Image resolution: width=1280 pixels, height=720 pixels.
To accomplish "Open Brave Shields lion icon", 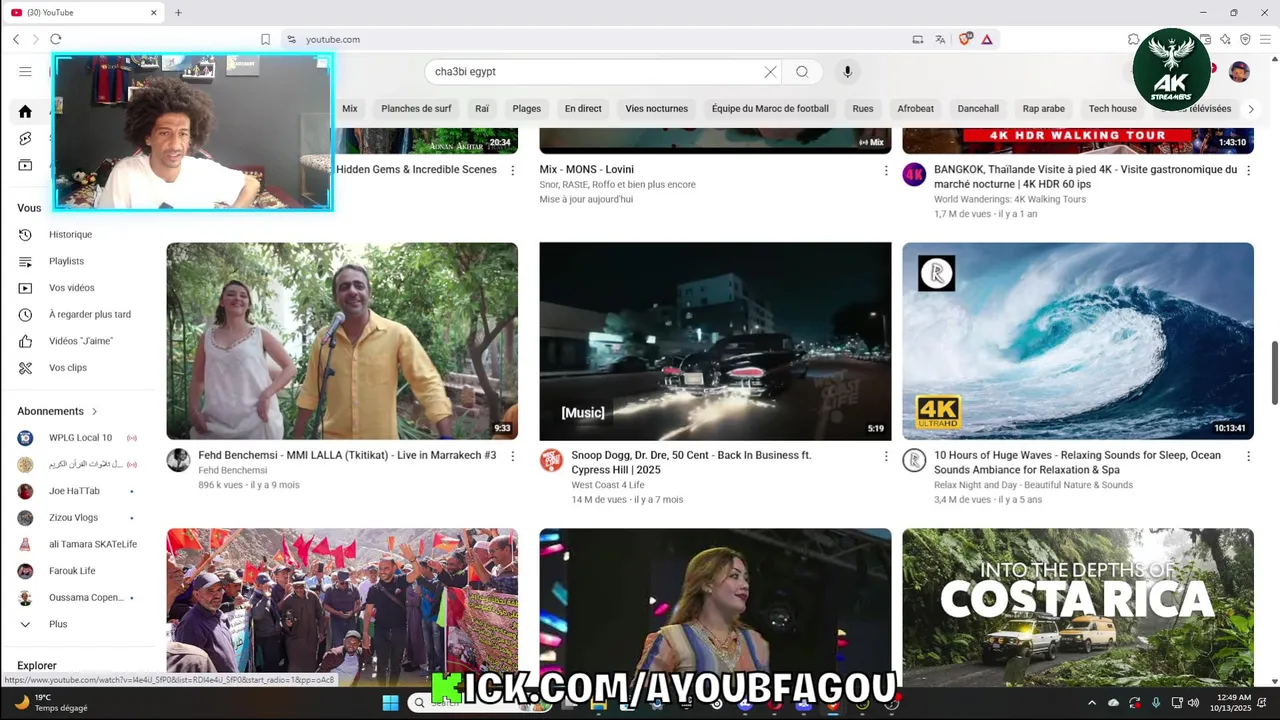I will click(x=965, y=39).
